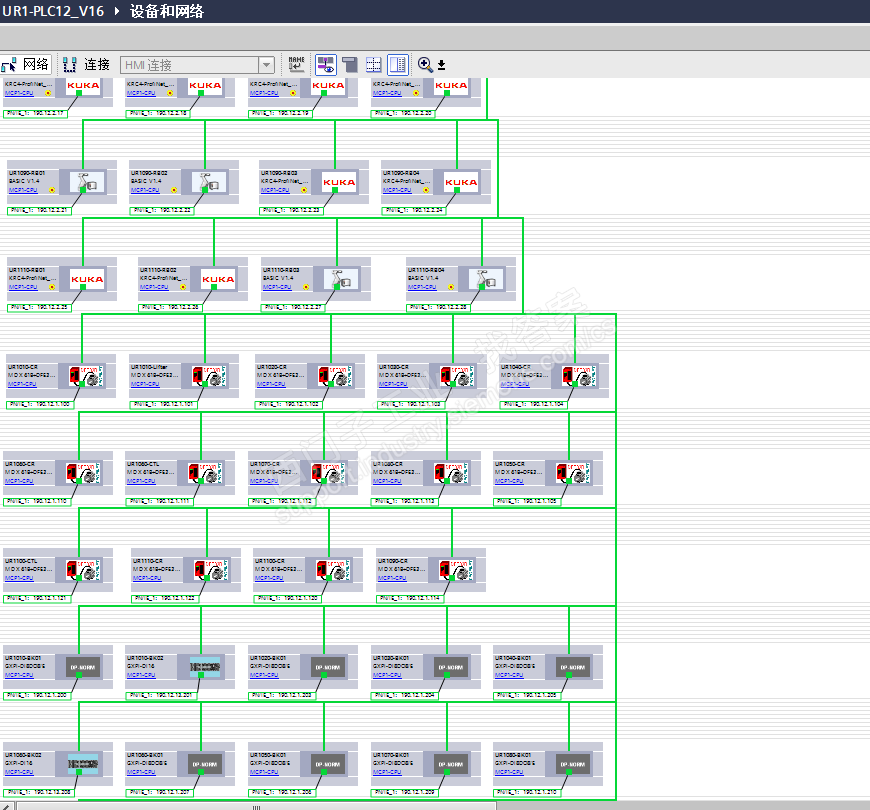The width and height of the screenshot is (870, 810).
Task: Select drive icon of UR1090-CR device
Action: (x=456, y=570)
